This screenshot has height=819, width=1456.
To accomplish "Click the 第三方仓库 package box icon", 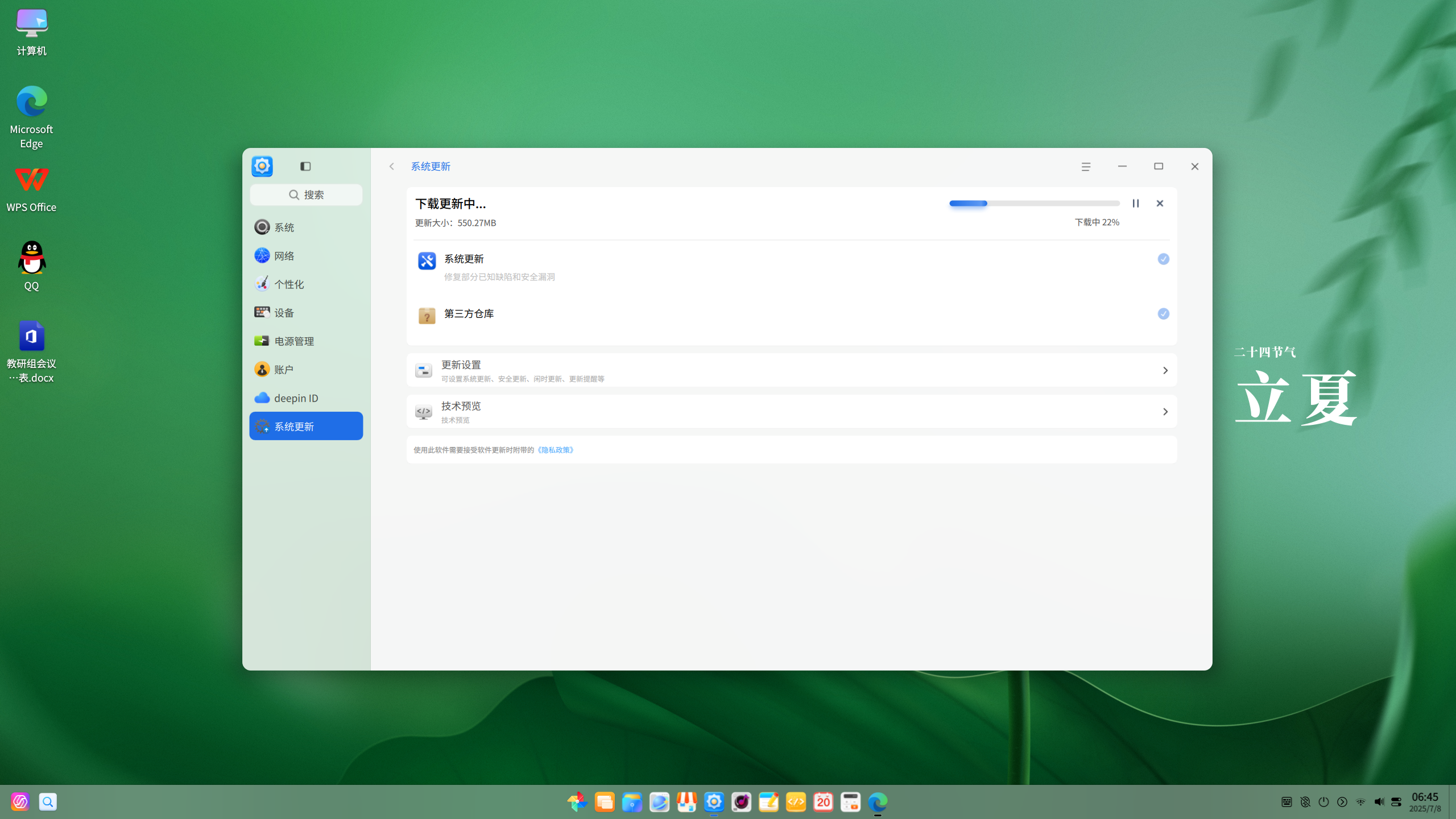I will [427, 315].
